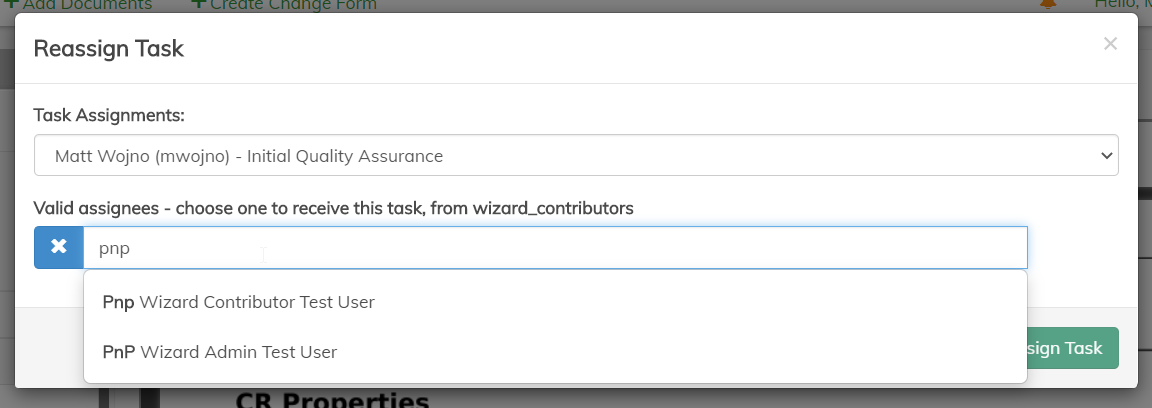
Task: Open the Add Documents link
Action: click(87, 5)
